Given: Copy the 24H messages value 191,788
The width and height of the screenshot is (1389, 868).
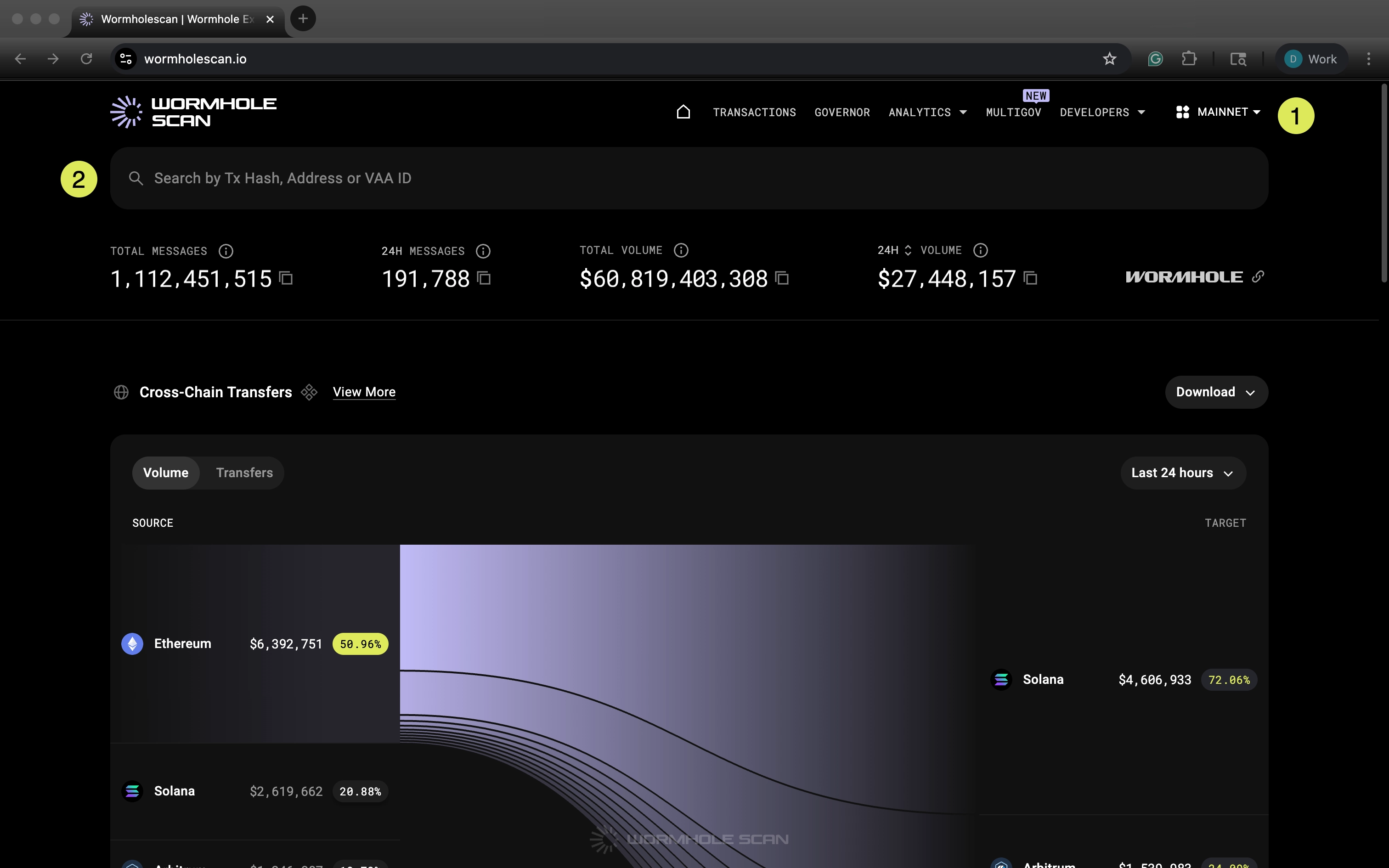Looking at the screenshot, I should pyautogui.click(x=484, y=278).
